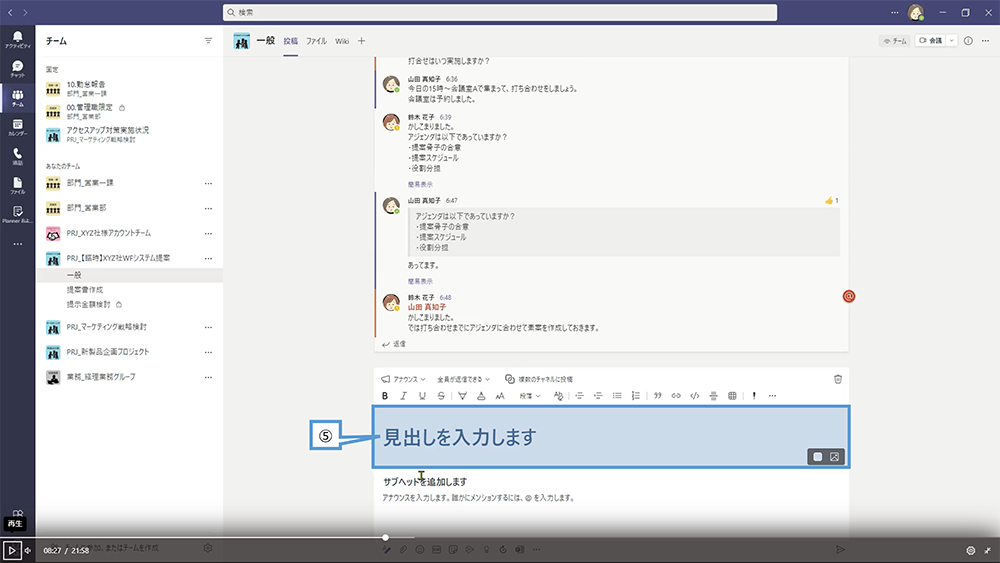The width and height of the screenshot is (1000, 563).
Task: Open font size tool
Action: coord(500,396)
